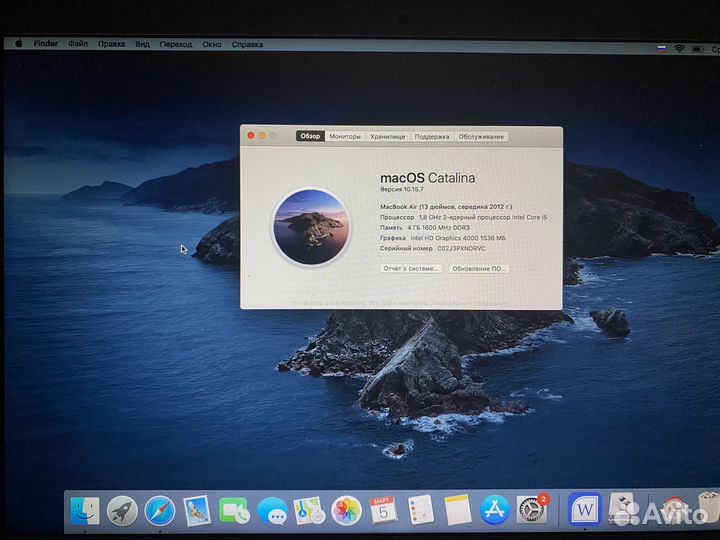Open Calendar showing March 5
This screenshot has width=720, height=540.
click(x=383, y=510)
